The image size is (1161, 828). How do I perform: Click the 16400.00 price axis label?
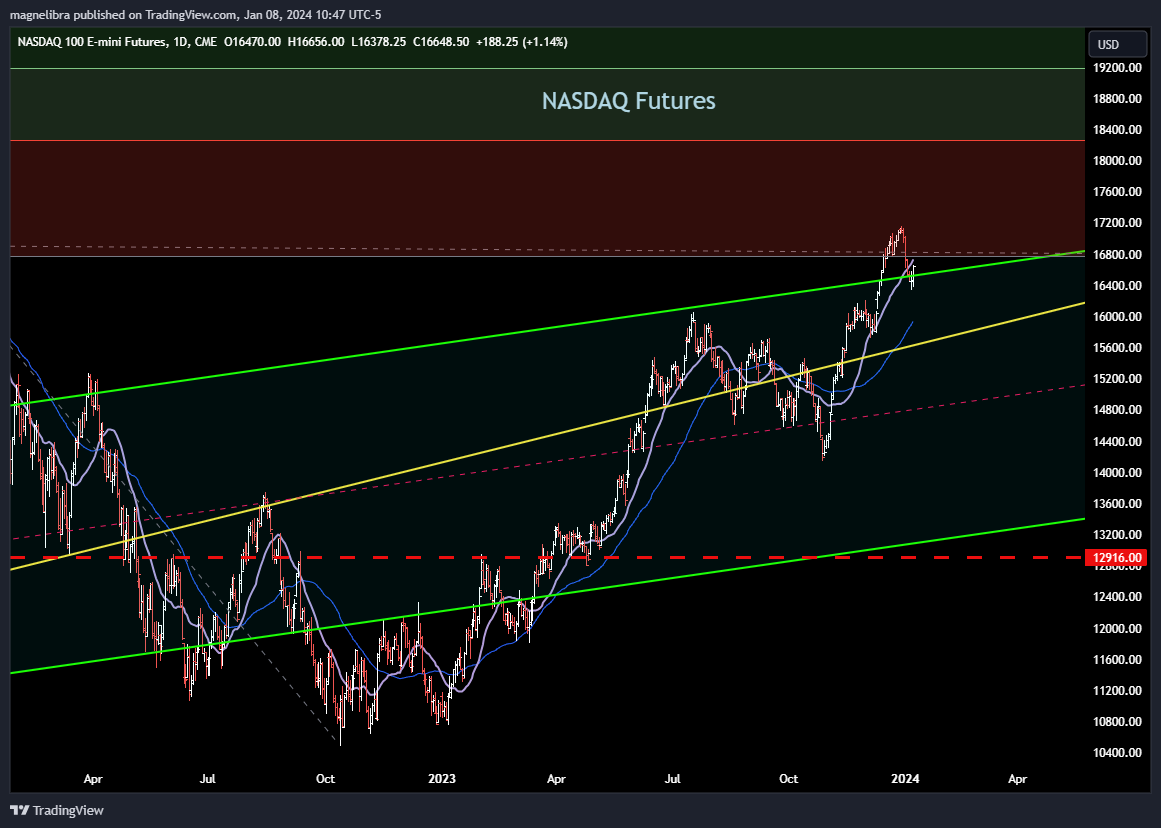(1117, 286)
